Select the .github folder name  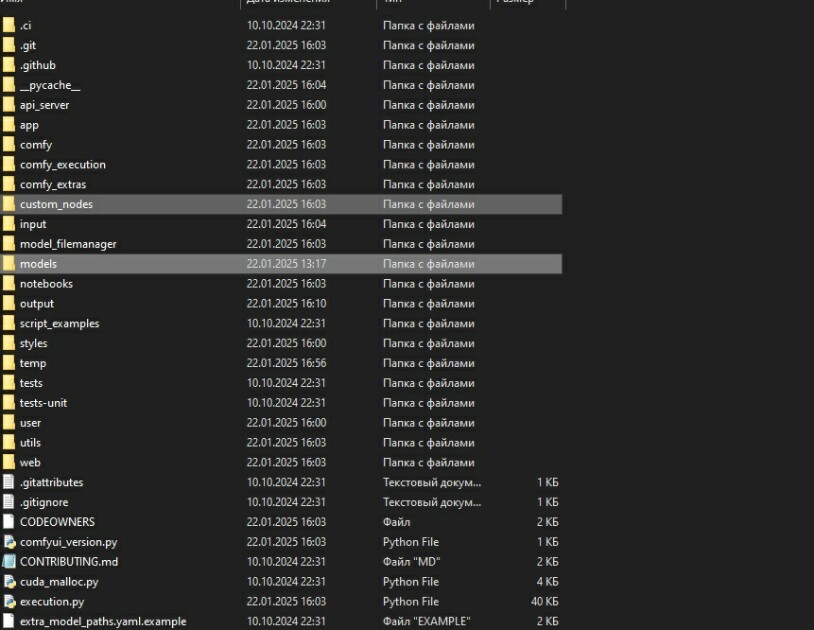(x=38, y=65)
